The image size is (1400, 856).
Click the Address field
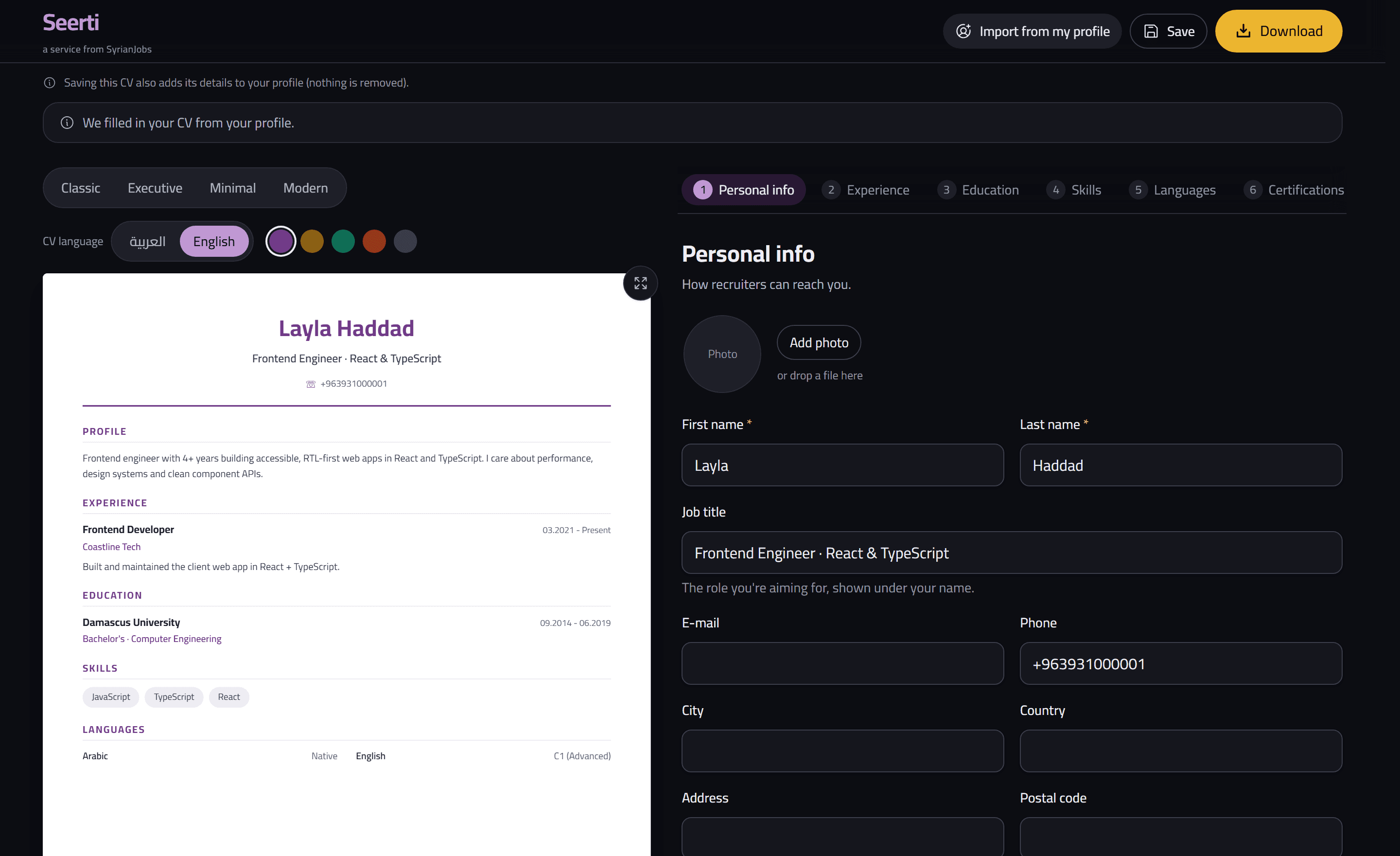pyautogui.click(x=842, y=837)
